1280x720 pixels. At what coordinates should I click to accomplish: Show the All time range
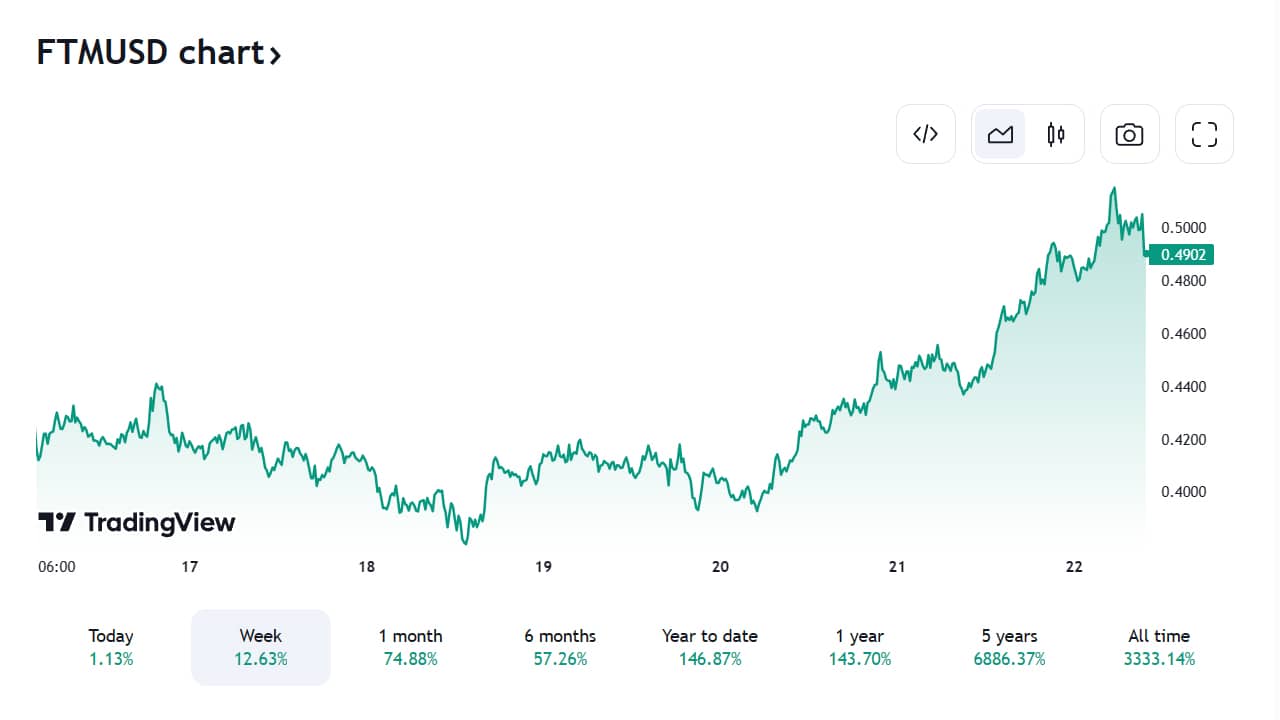1159,647
